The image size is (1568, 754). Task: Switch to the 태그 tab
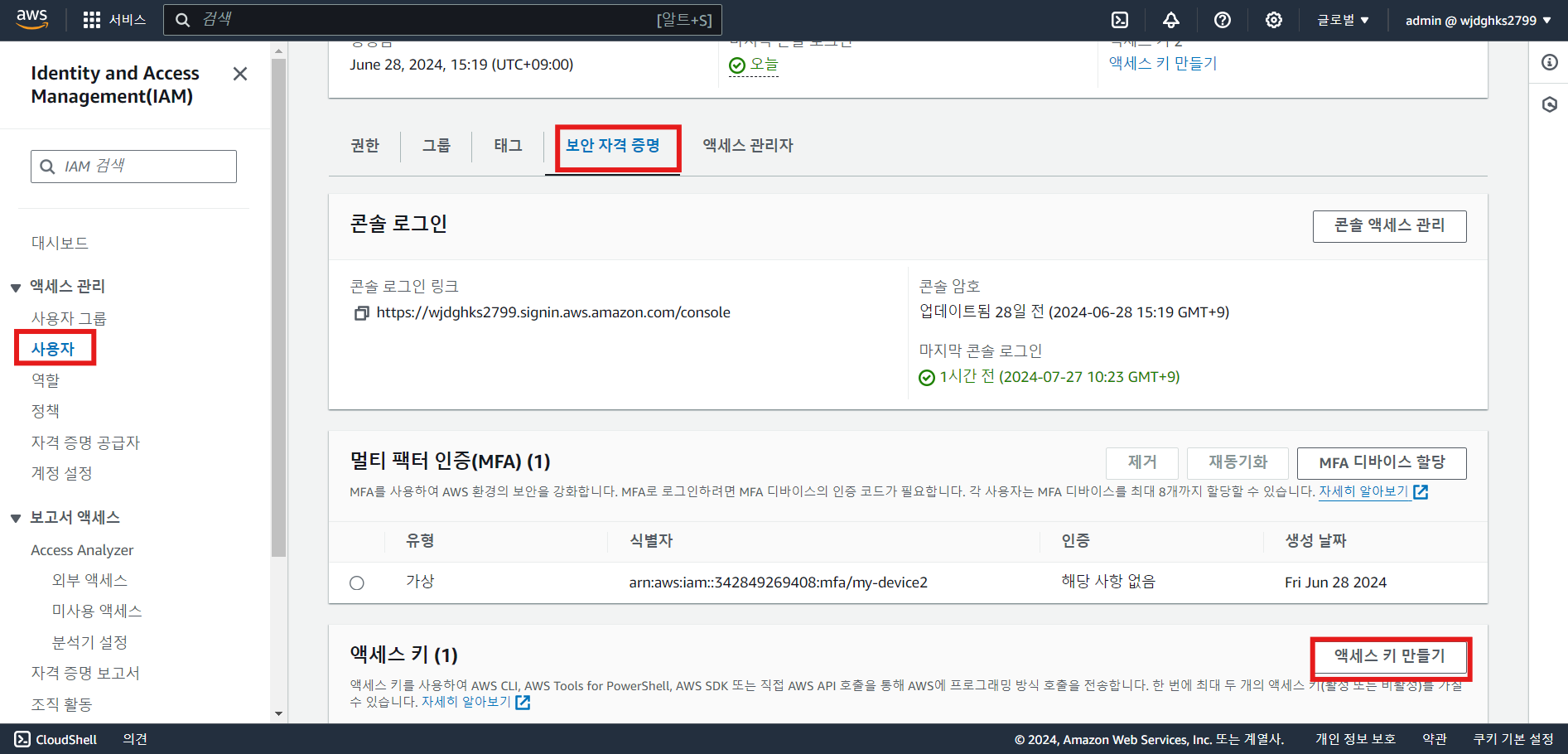click(x=508, y=146)
